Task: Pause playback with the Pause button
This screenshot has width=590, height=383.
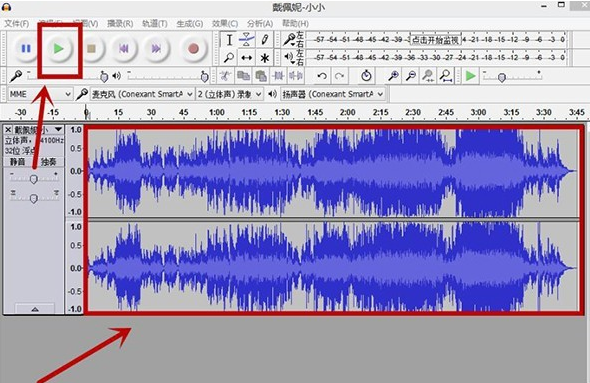Action: point(26,48)
